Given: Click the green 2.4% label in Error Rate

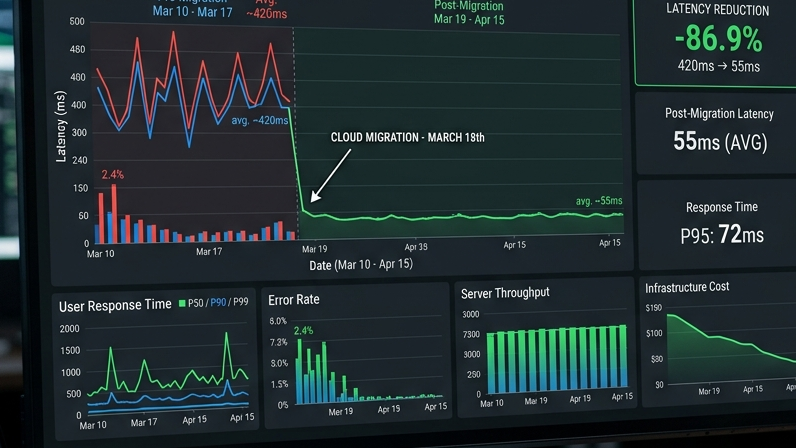Looking at the screenshot, I should (x=303, y=331).
